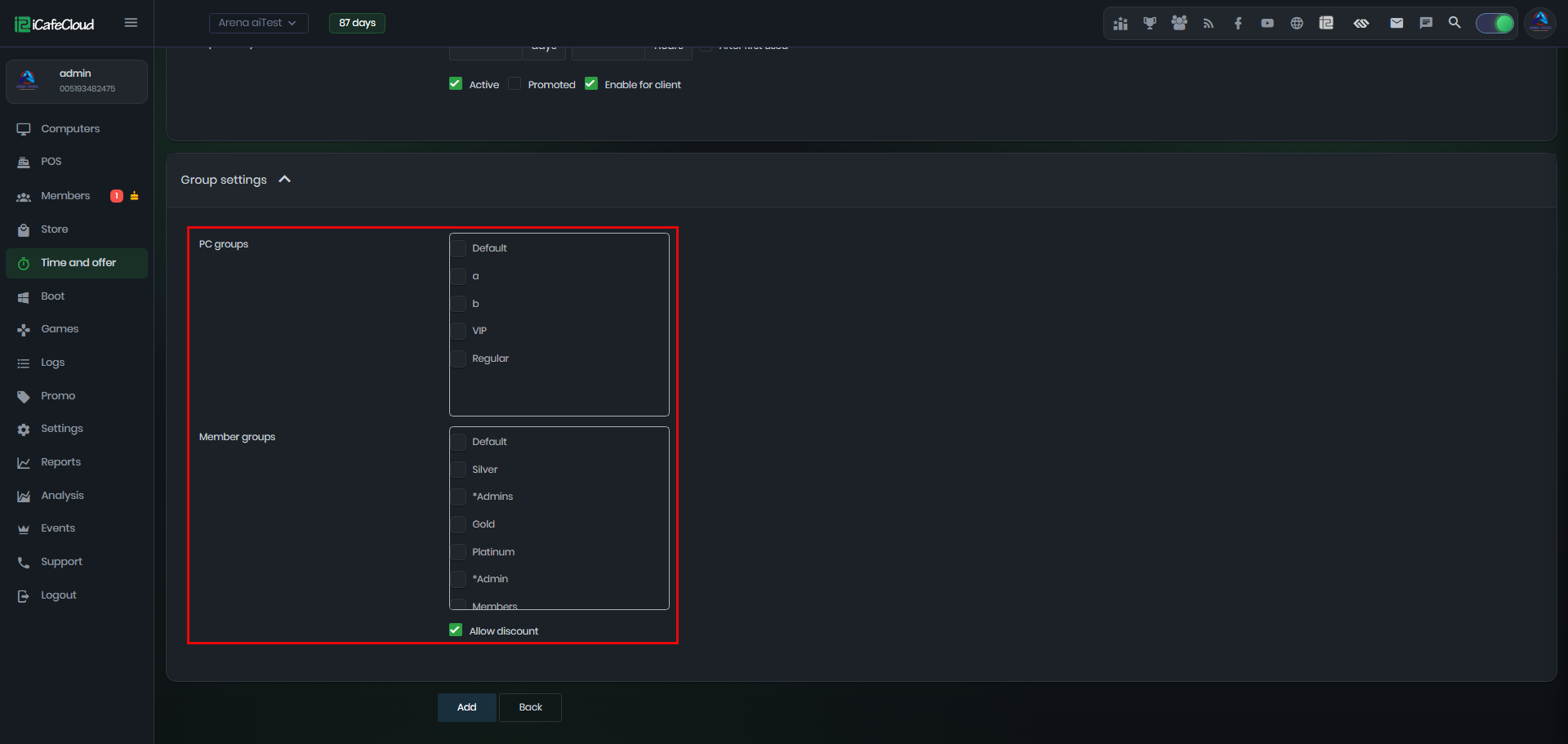Toggle the green theme switch in header

(1495, 24)
